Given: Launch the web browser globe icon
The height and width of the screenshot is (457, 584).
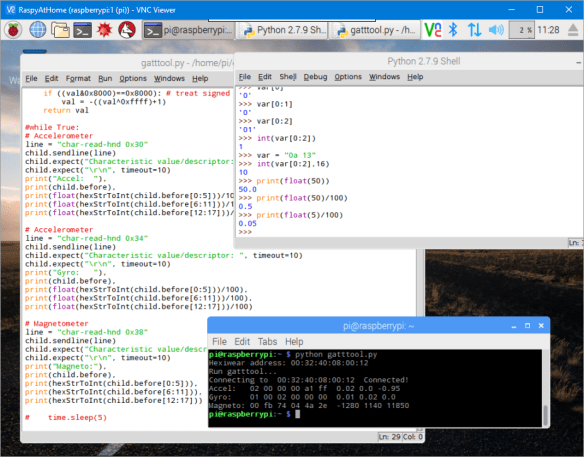Looking at the screenshot, I should coord(38,30).
